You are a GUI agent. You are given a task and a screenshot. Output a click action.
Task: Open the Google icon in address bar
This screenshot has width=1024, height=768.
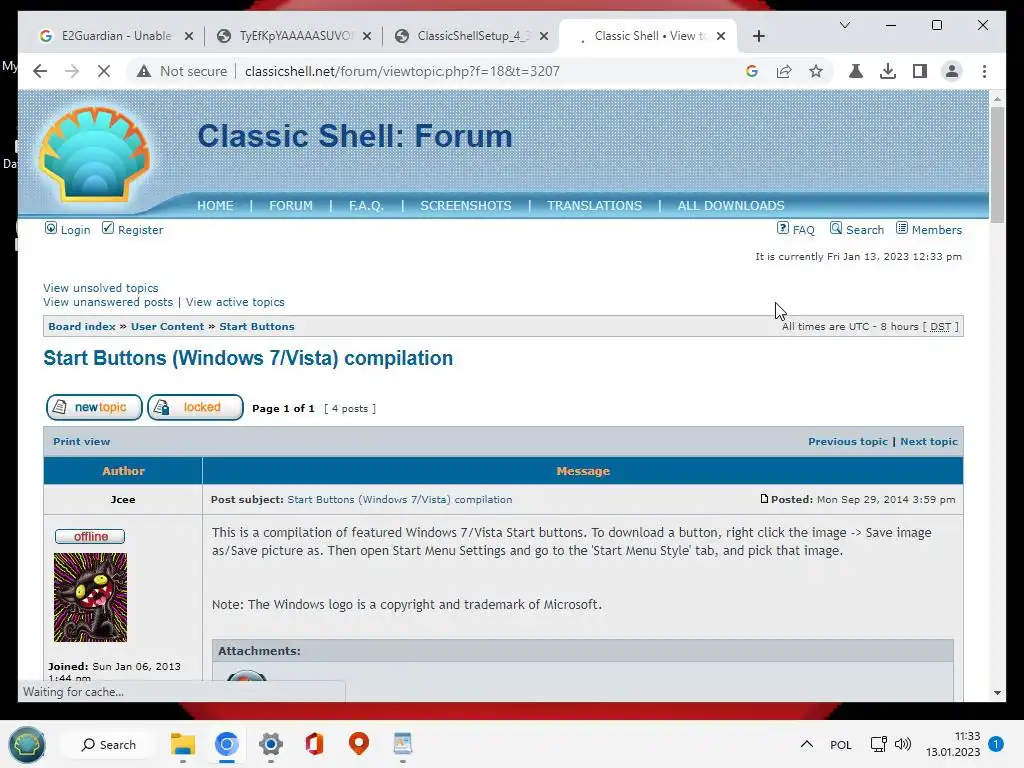tap(752, 71)
